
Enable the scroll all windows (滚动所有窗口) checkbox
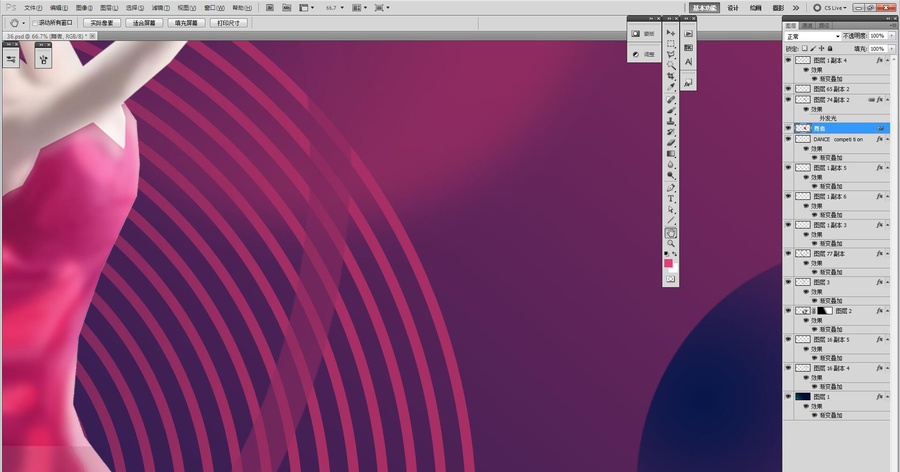coord(35,23)
